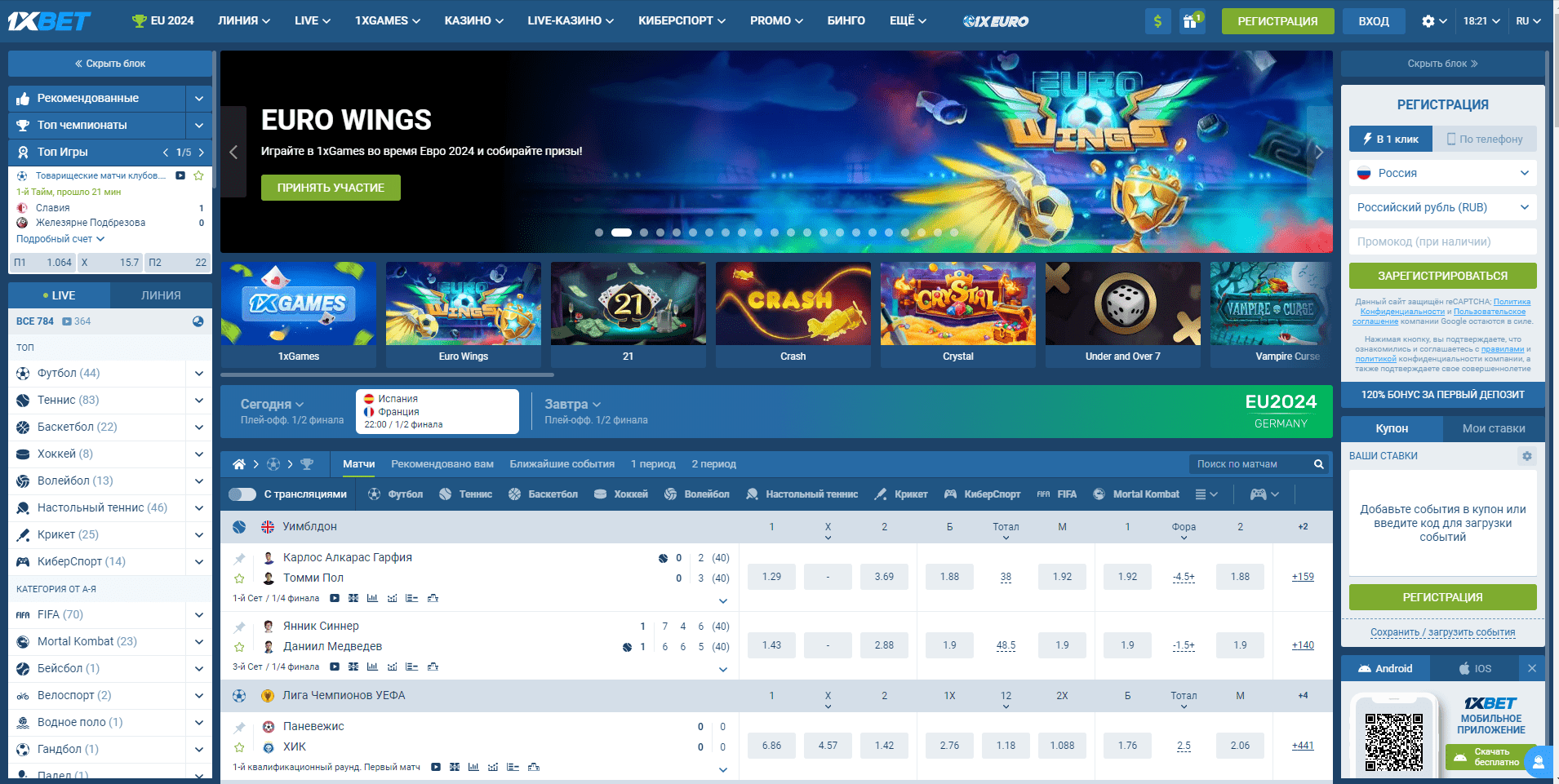Click the games carousel horizontal scrollbar

click(387, 375)
